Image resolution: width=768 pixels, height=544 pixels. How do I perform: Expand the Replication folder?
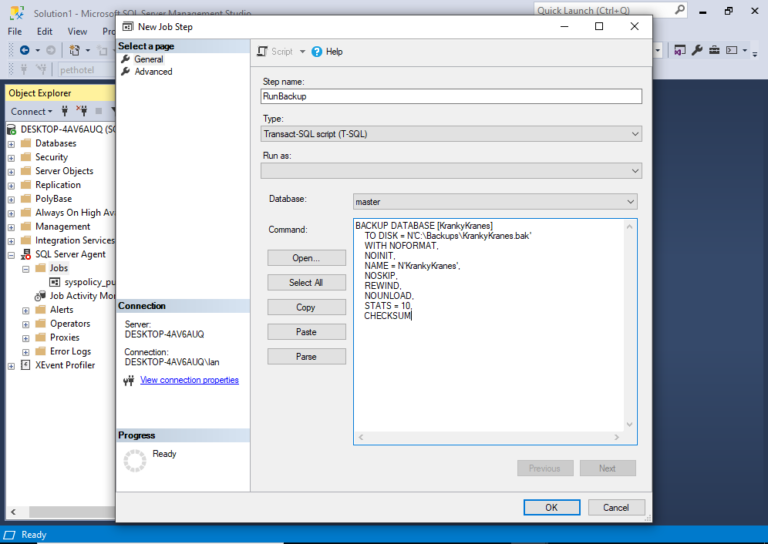pos(11,186)
